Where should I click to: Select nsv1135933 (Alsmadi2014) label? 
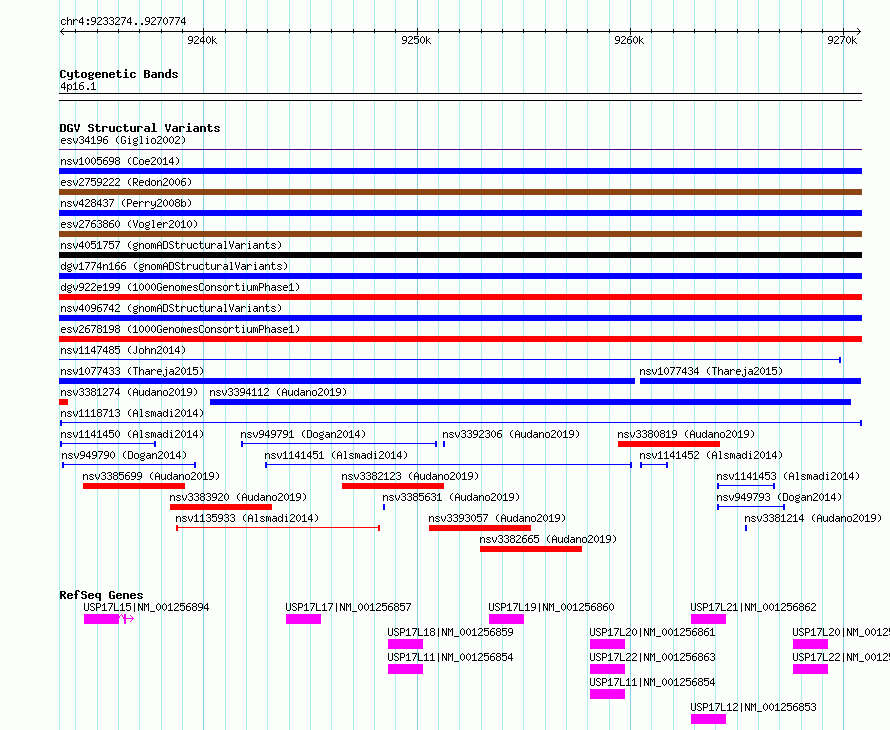247,518
